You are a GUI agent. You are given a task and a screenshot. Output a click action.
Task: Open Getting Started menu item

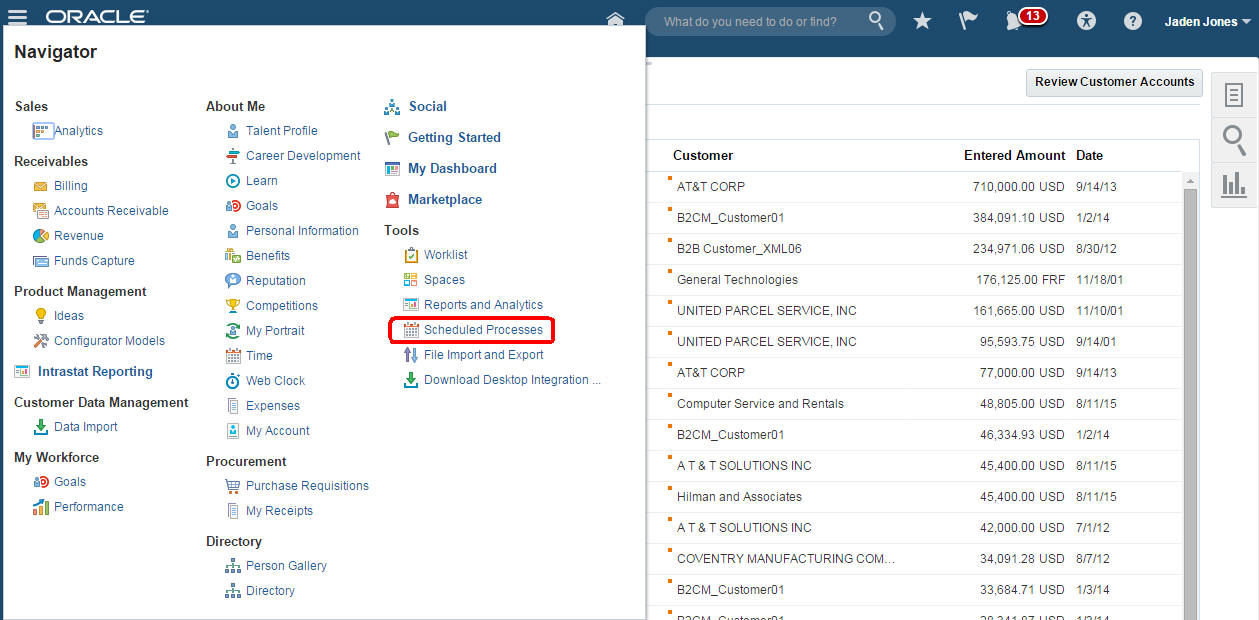tap(454, 138)
